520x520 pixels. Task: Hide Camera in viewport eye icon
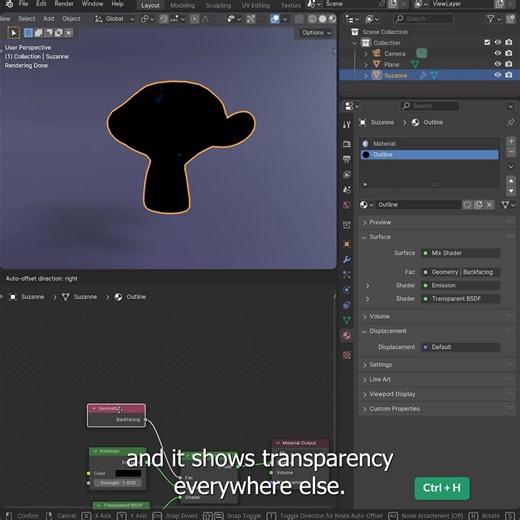pos(498,53)
